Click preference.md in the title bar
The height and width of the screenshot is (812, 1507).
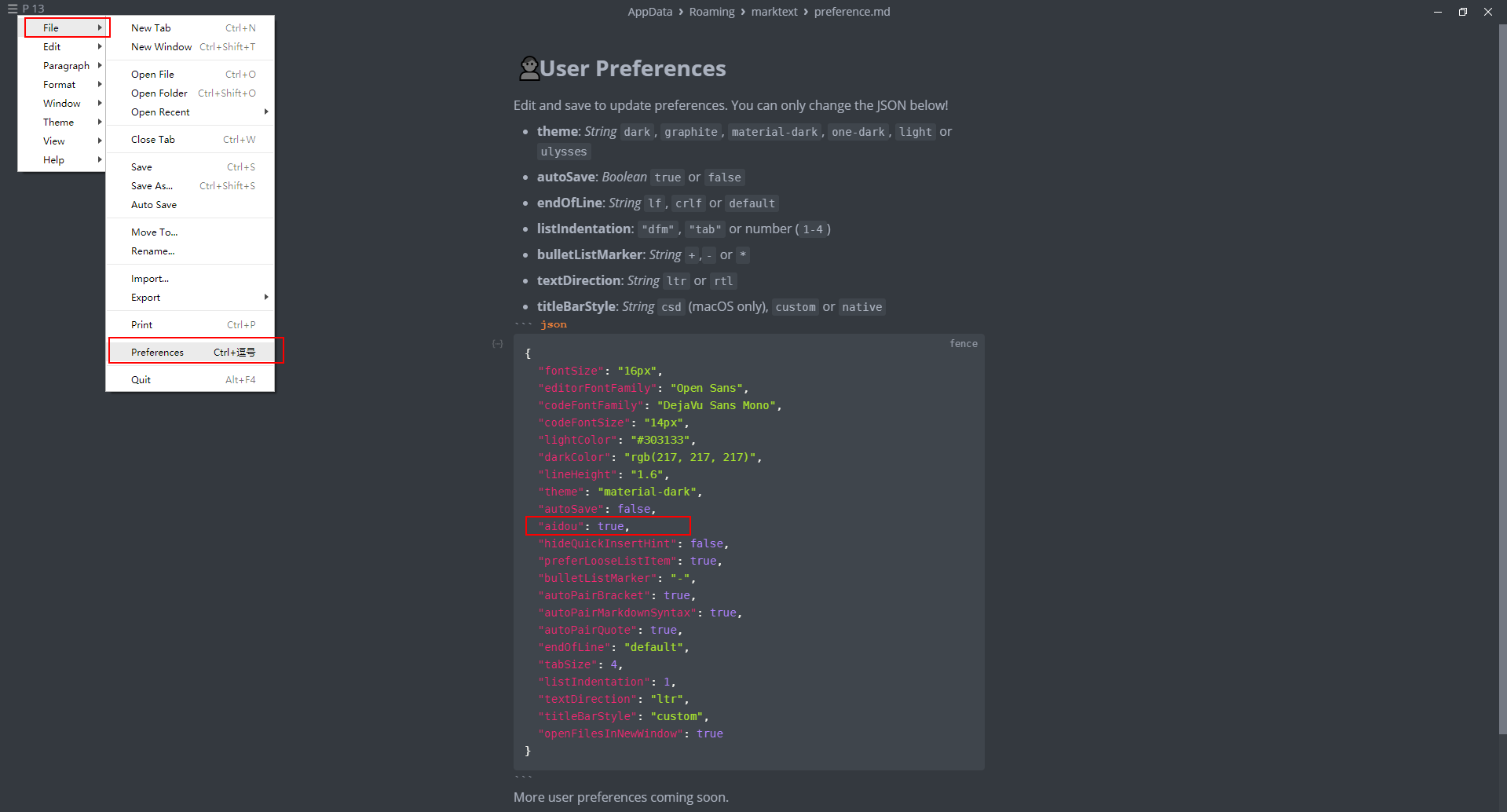(852, 12)
